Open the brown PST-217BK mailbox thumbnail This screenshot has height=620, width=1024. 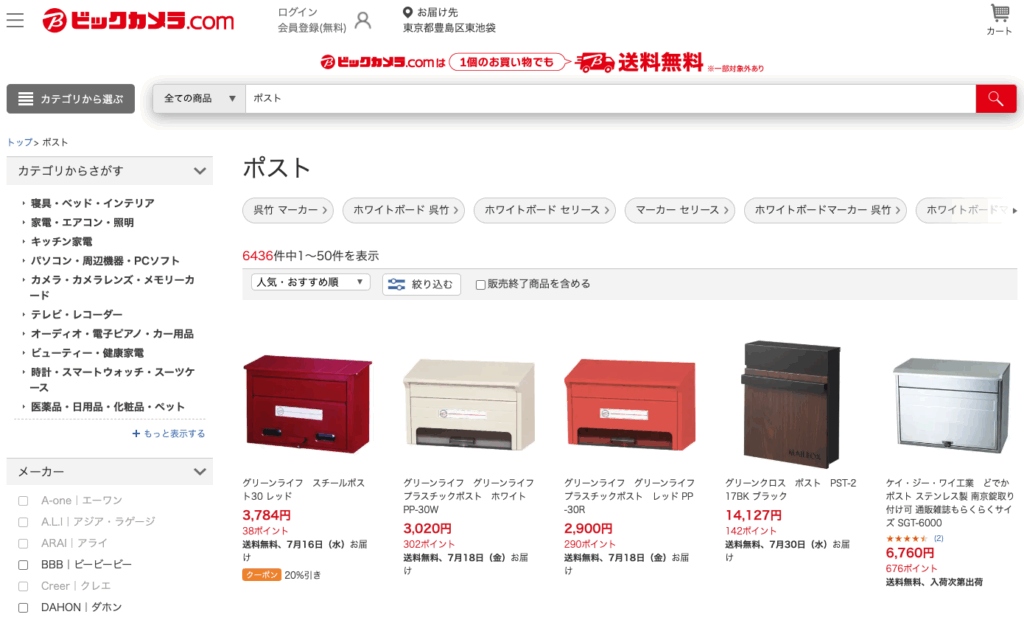pyautogui.click(x=791, y=404)
